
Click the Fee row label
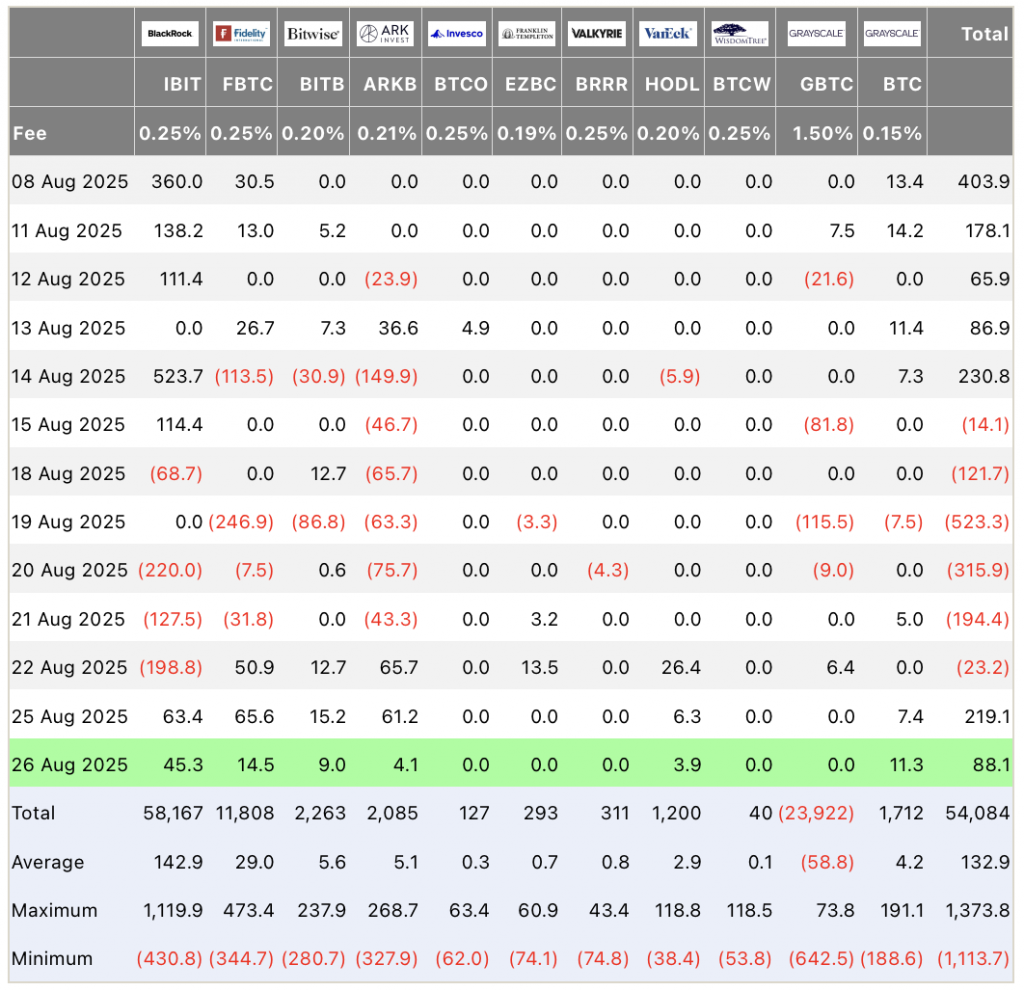click(x=30, y=133)
